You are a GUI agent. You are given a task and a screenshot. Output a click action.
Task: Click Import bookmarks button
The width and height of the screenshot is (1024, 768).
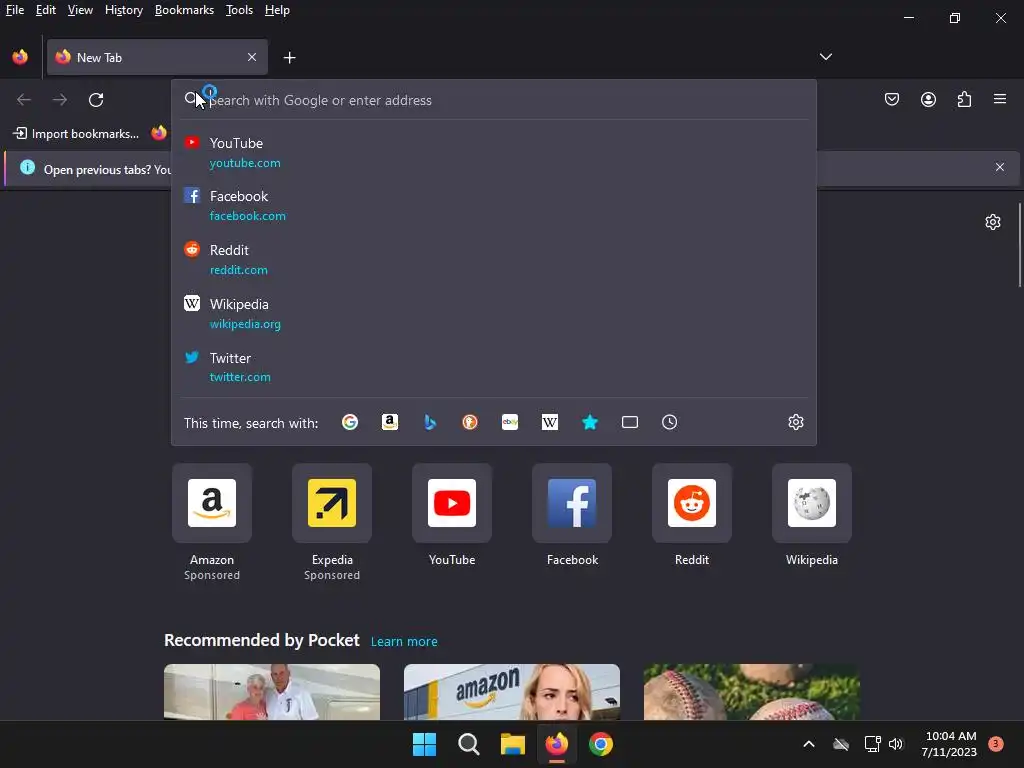pos(76,133)
